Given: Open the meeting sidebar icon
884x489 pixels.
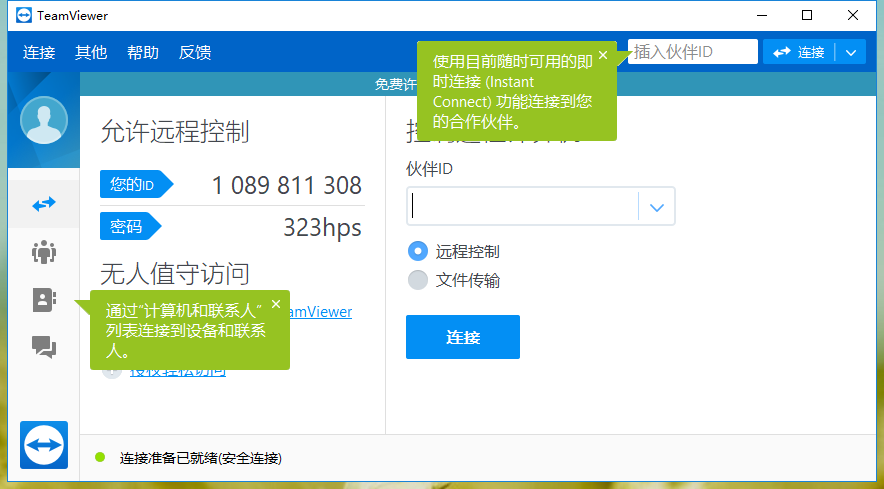Looking at the screenshot, I should pyautogui.click(x=44, y=252).
